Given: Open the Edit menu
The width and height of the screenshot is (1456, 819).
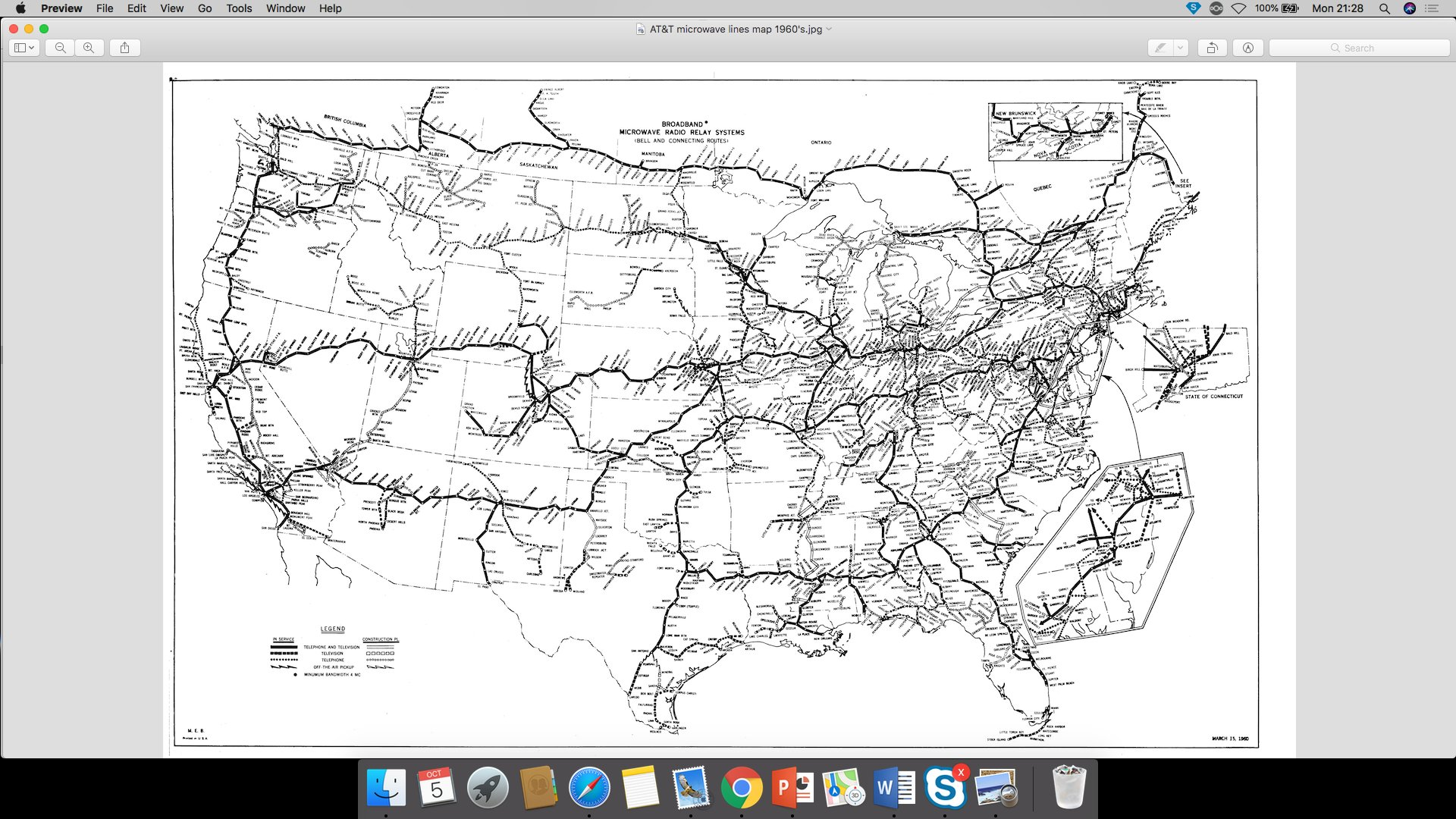Looking at the screenshot, I should point(136,8).
